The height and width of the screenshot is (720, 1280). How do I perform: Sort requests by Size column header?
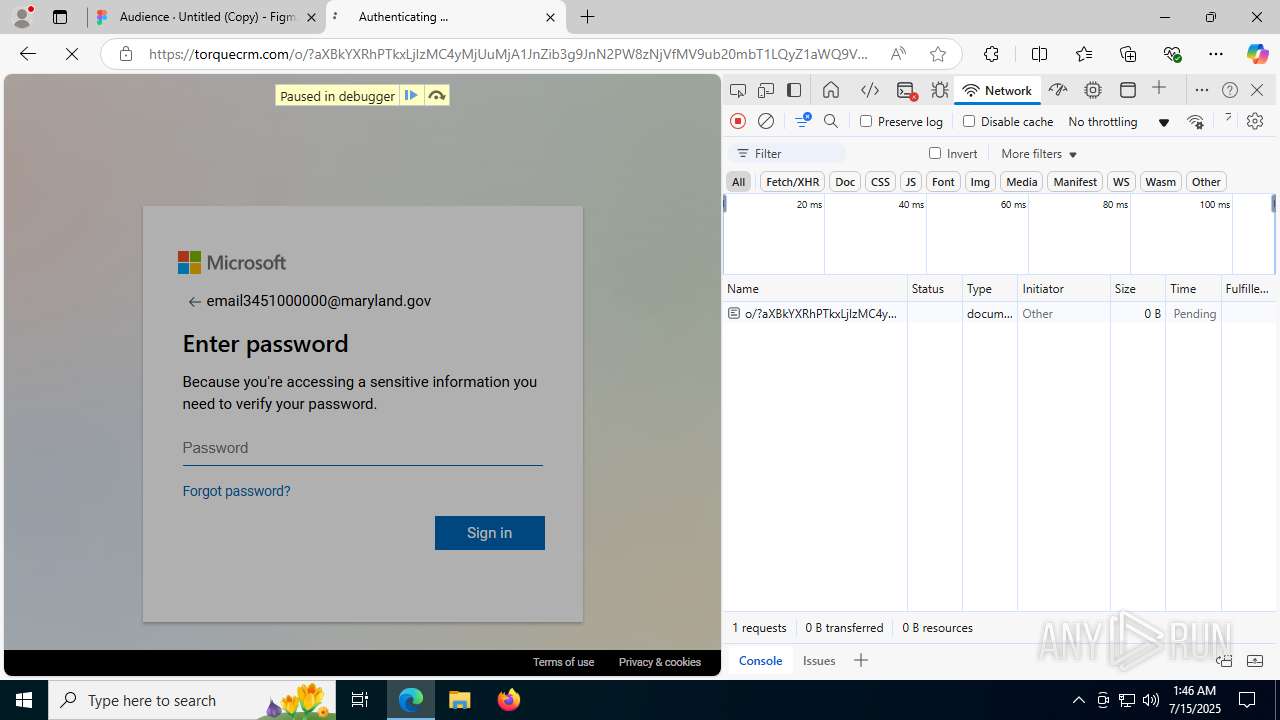[x=1138, y=288]
